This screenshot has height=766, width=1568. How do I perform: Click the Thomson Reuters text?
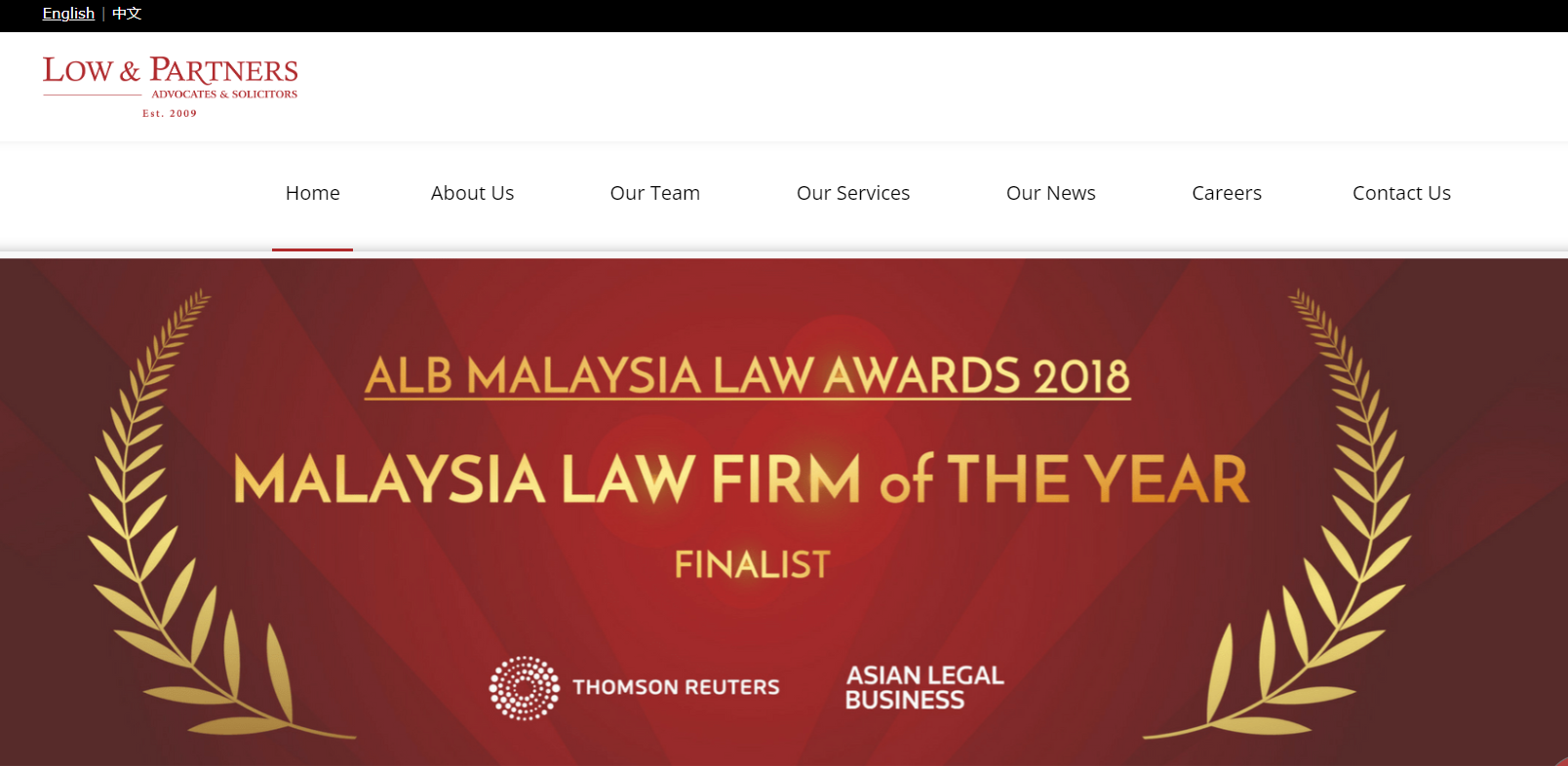click(x=676, y=687)
